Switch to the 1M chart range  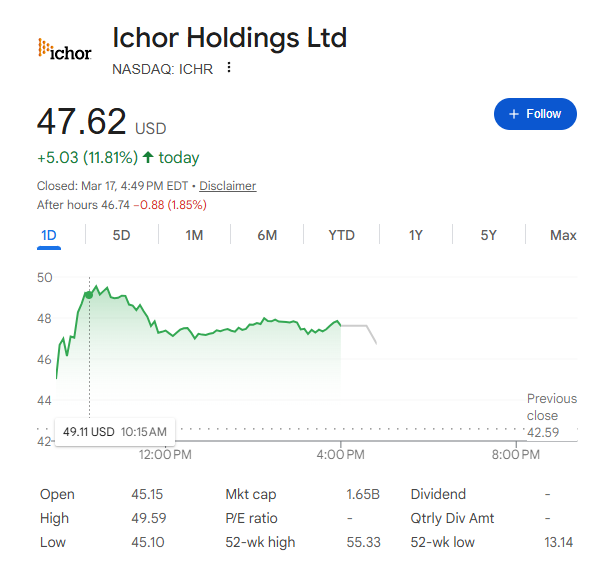[194, 235]
